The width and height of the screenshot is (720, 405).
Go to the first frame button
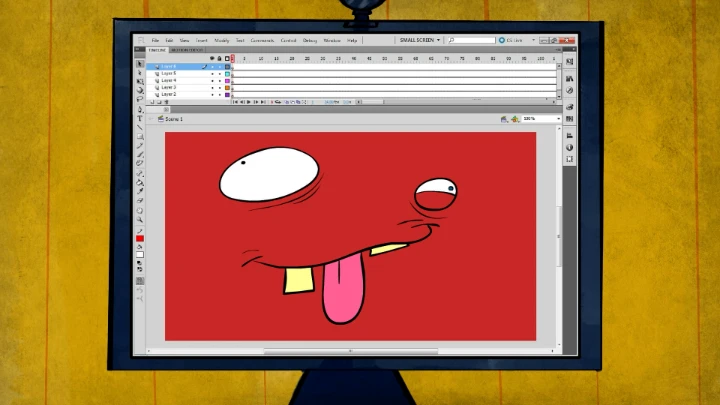[x=236, y=102]
